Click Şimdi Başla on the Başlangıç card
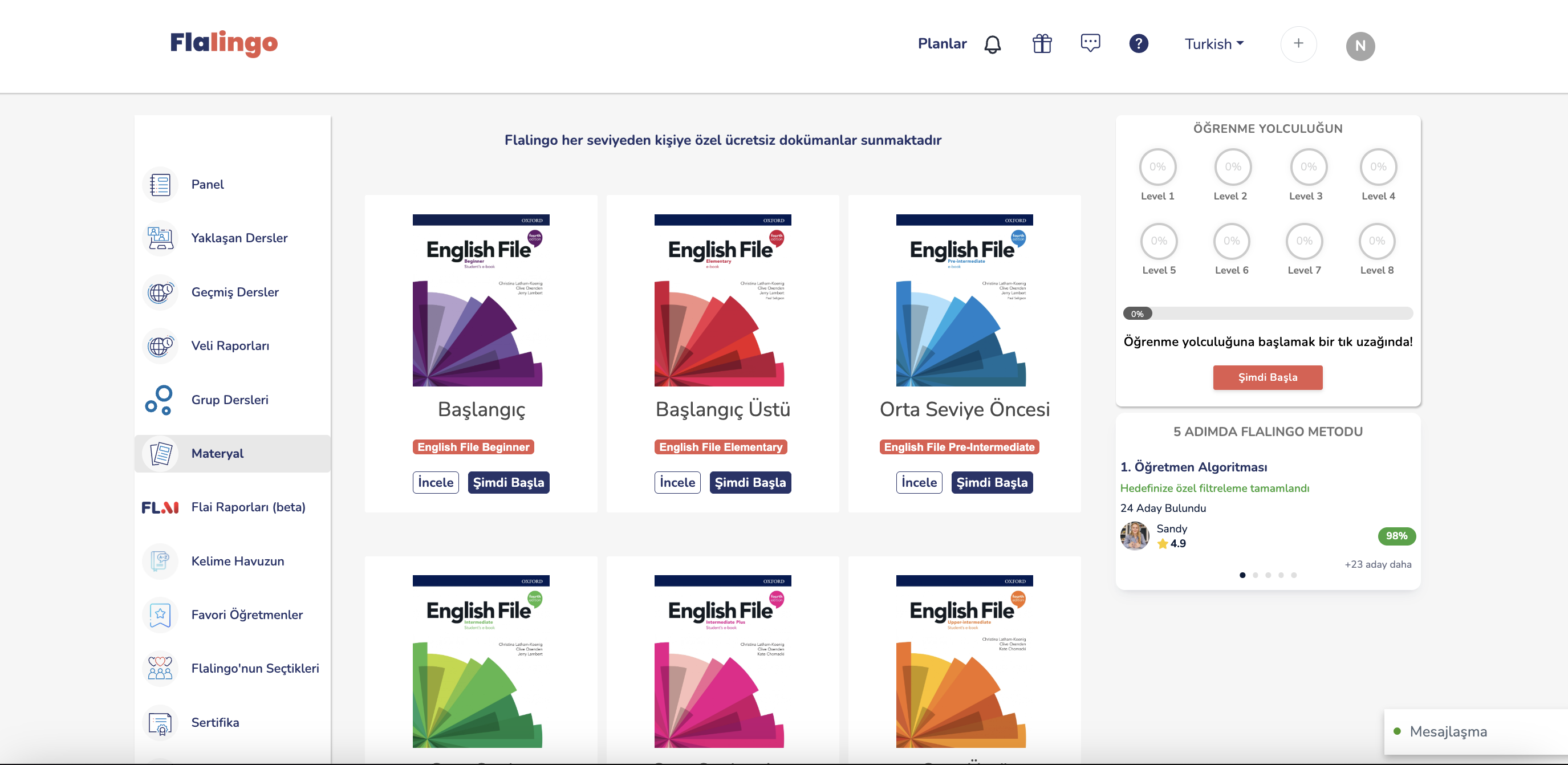This screenshot has width=1568, height=765. [x=508, y=483]
